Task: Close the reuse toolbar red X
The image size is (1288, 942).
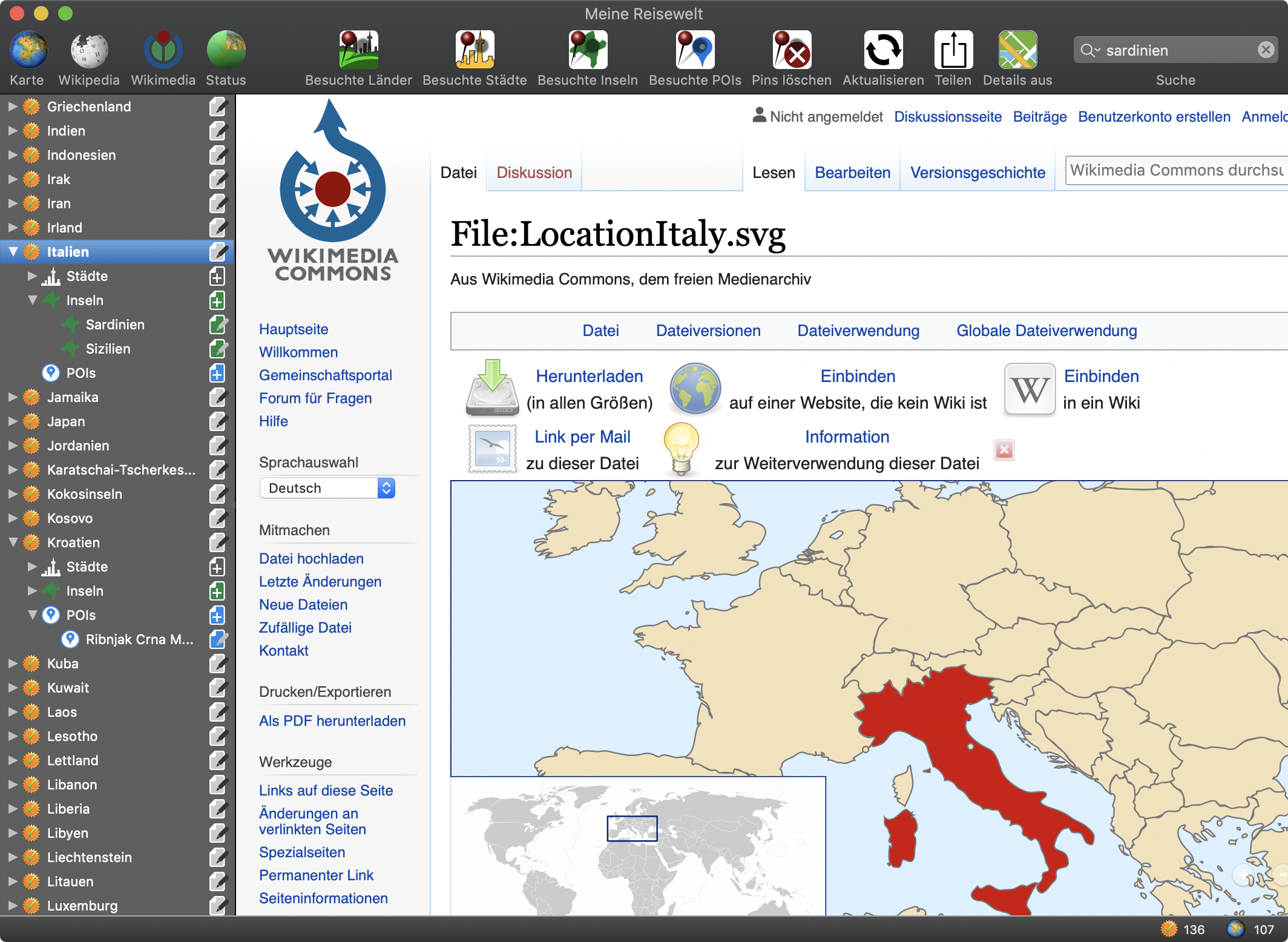Action: tap(1004, 449)
